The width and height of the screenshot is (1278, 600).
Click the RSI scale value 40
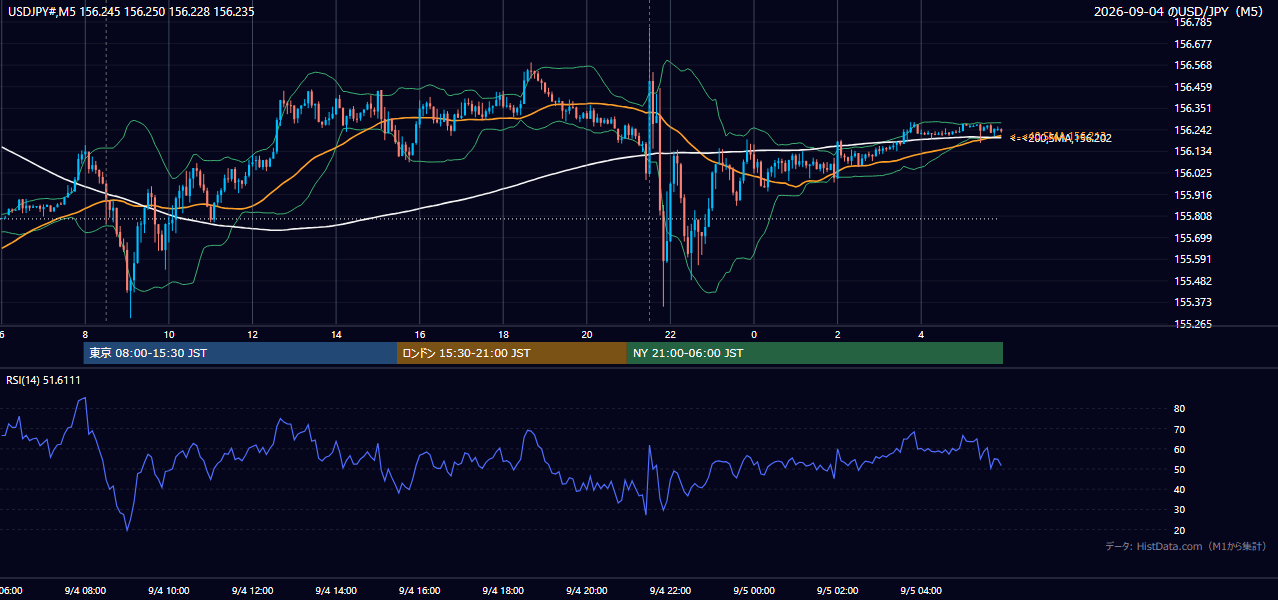[1179, 489]
